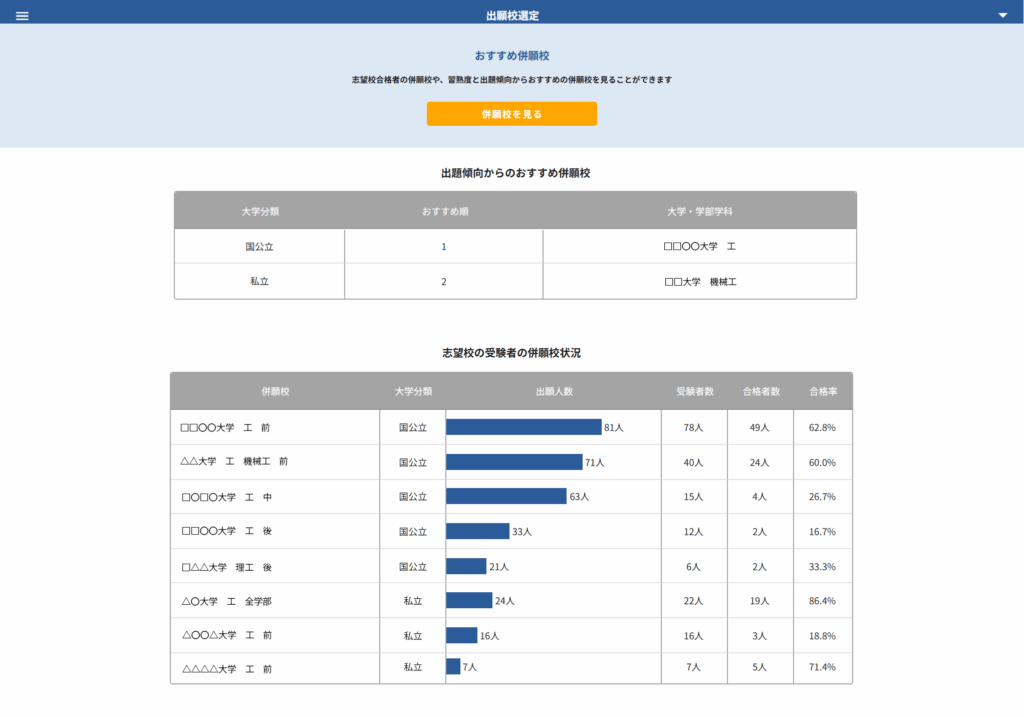Viewport: 1024px width, 717px height.
Task: Click the 26.7% pass rate cell
Action: [x=822, y=496]
